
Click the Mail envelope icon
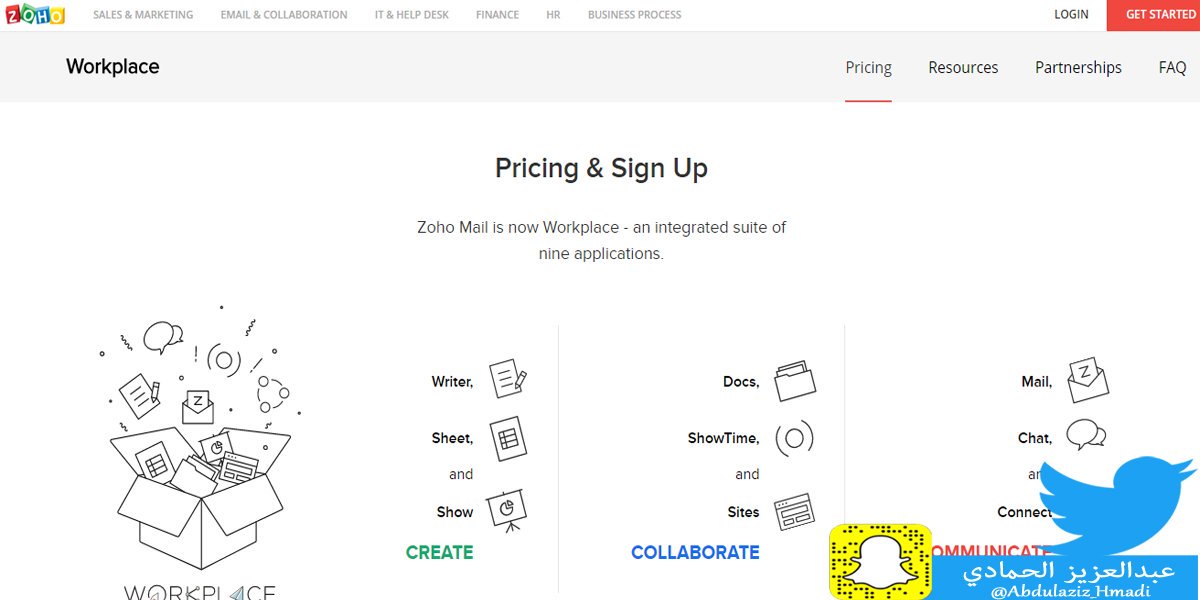pos(1087,380)
